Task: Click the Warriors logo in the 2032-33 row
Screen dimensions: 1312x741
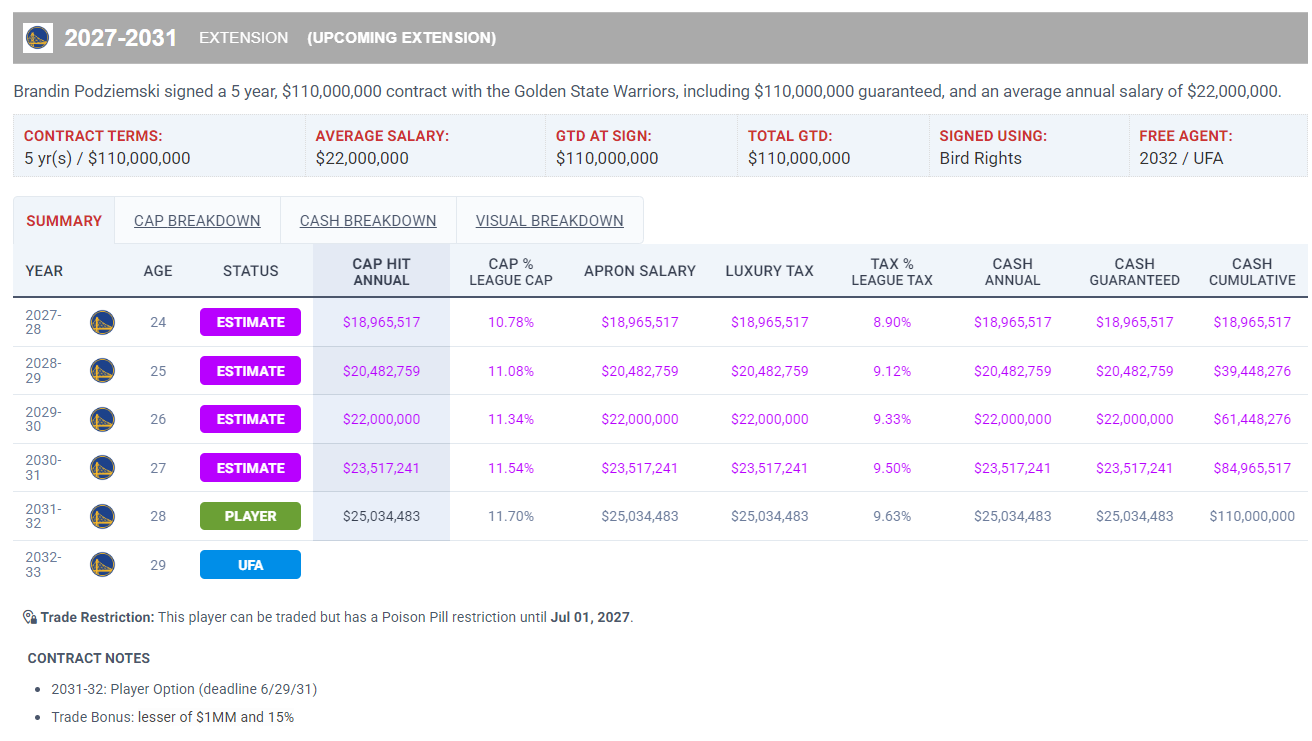Action: click(102, 565)
